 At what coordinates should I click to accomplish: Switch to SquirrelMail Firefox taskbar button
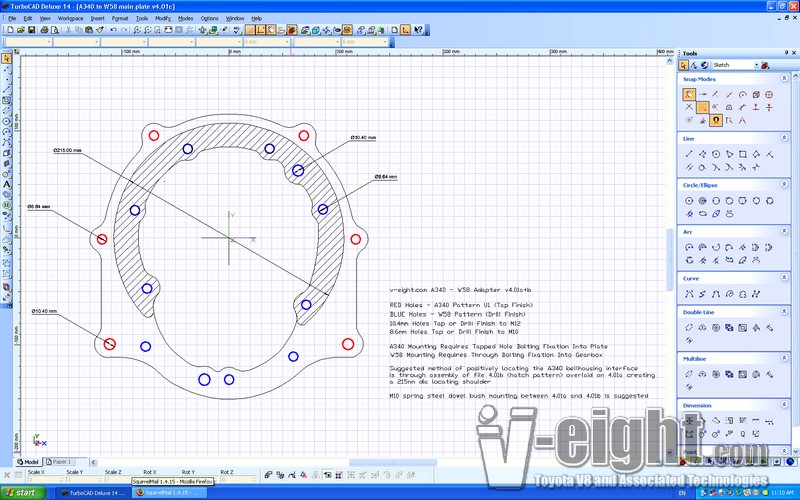click(x=171, y=493)
